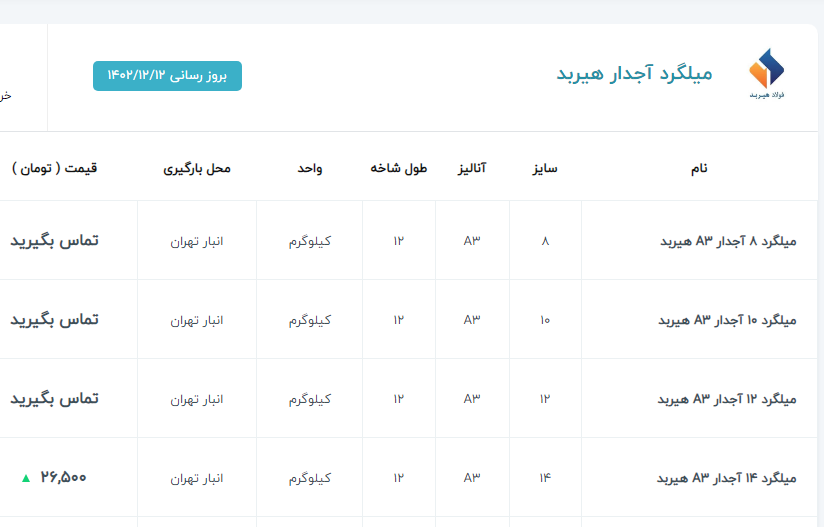Select the میلگرد آجدار هیربد heading

tap(634, 74)
